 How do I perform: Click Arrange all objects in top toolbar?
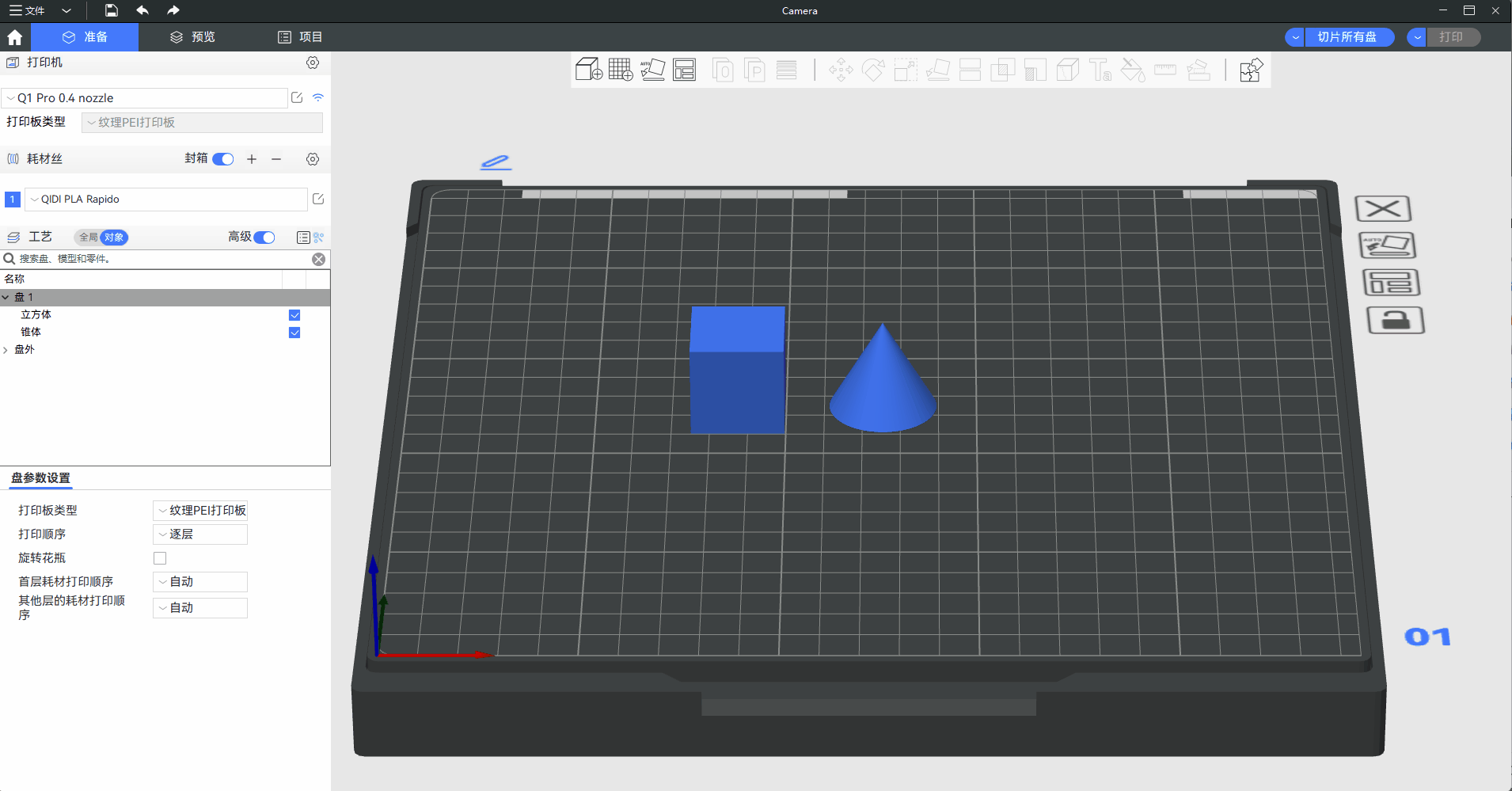click(x=684, y=70)
